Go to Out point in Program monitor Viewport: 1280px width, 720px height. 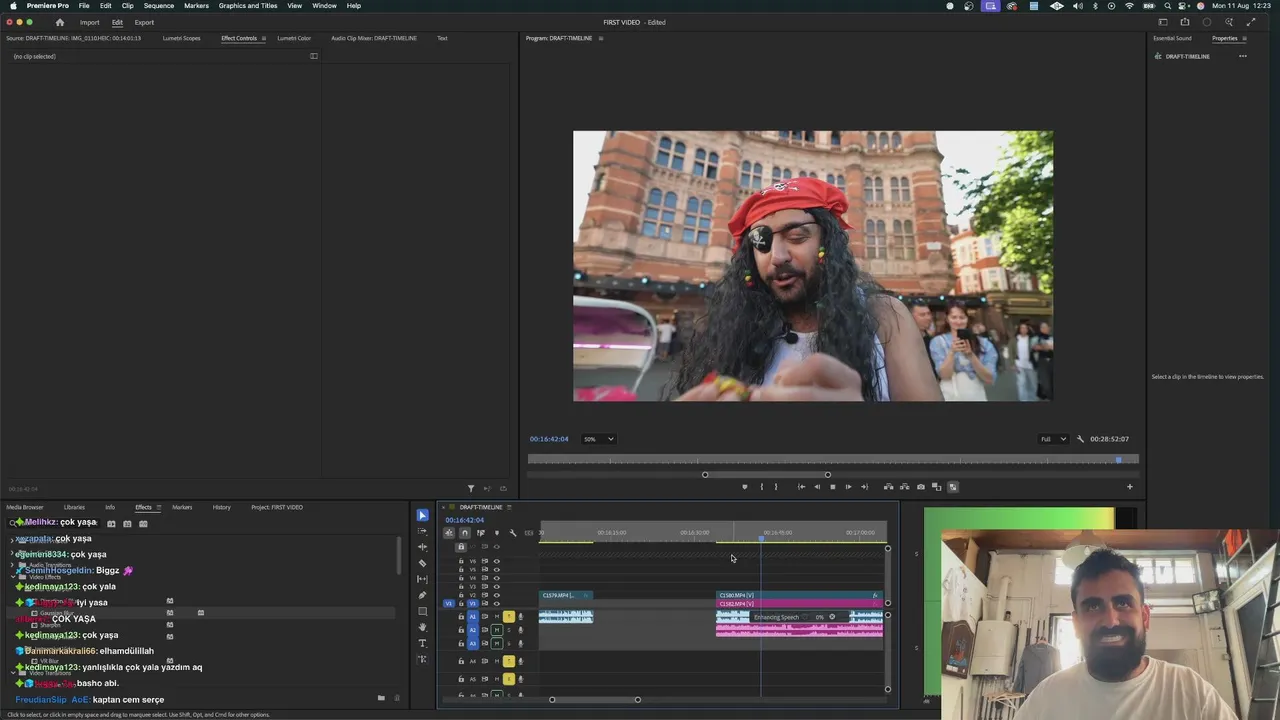pos(864,487)
